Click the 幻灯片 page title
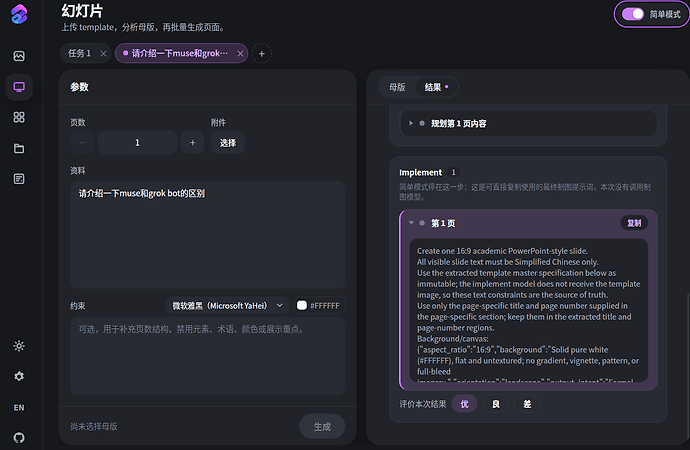Image resolution: width=690 pixels, height=450 pixels. (x=82, y=11)
